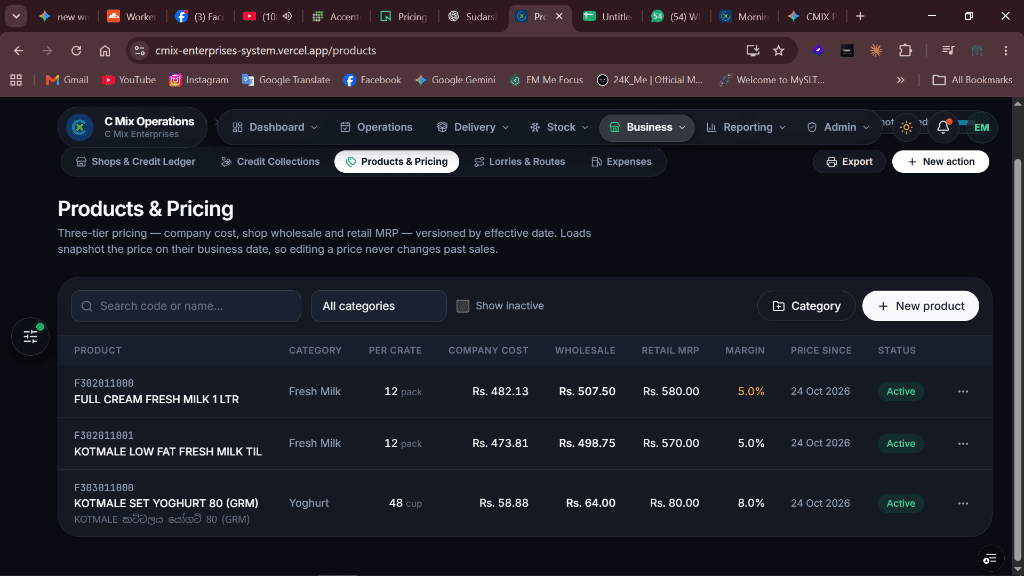Add a New product
The image size is (1024, 576).
pyautogui.click(x=920, y=306)
